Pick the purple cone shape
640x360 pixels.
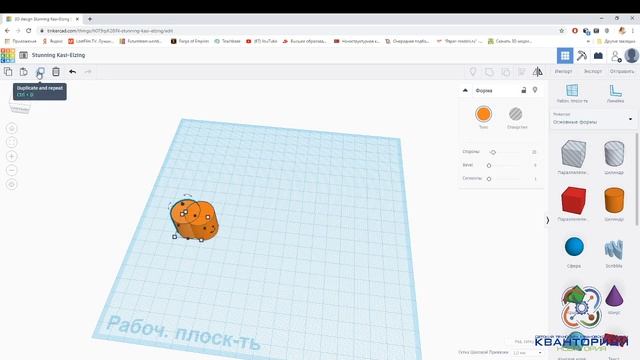tap(614, 296)
